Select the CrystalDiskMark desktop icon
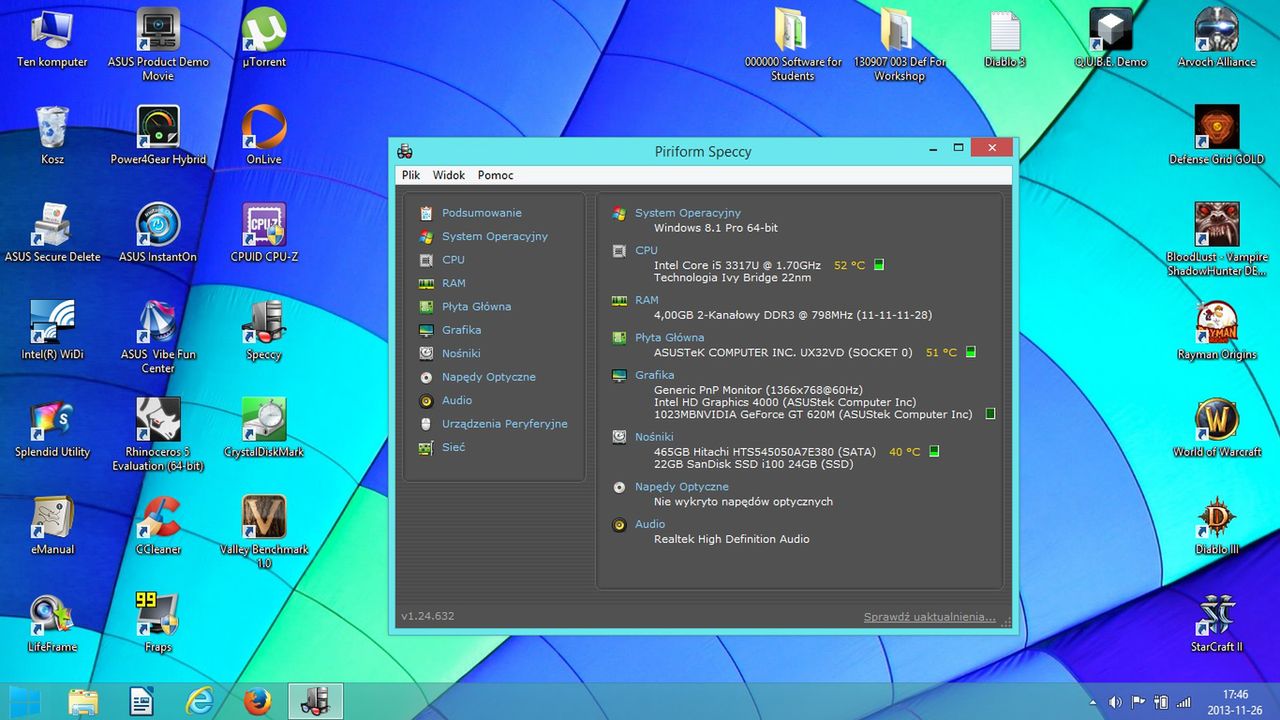This screenshot has height=720, width=1280. [x=264, y=428]
